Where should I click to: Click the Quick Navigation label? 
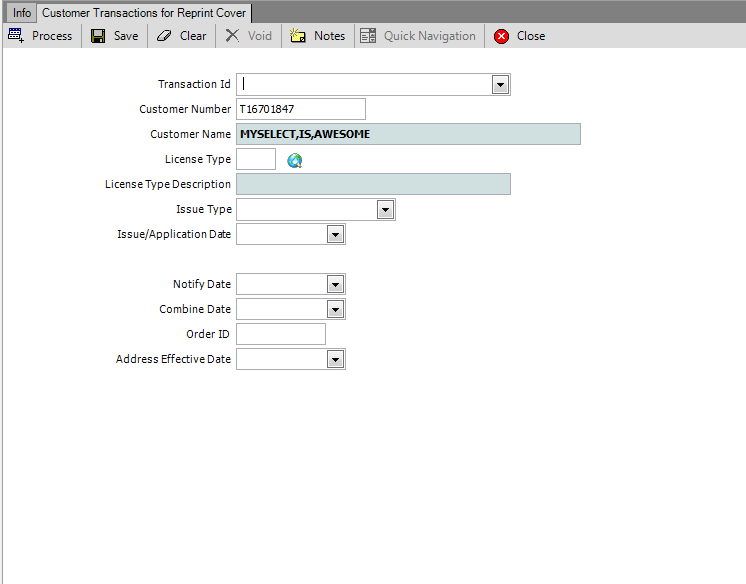click(x=430, y=36)
